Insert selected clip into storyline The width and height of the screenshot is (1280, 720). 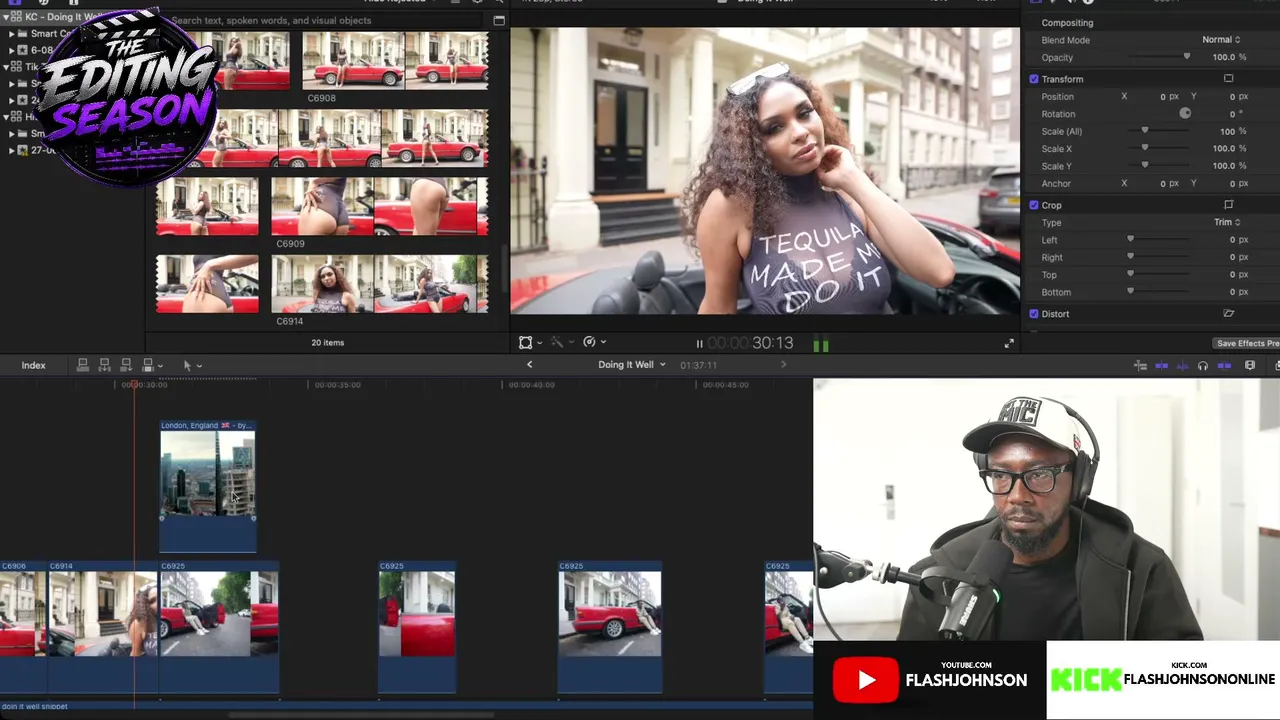point(104,365)
